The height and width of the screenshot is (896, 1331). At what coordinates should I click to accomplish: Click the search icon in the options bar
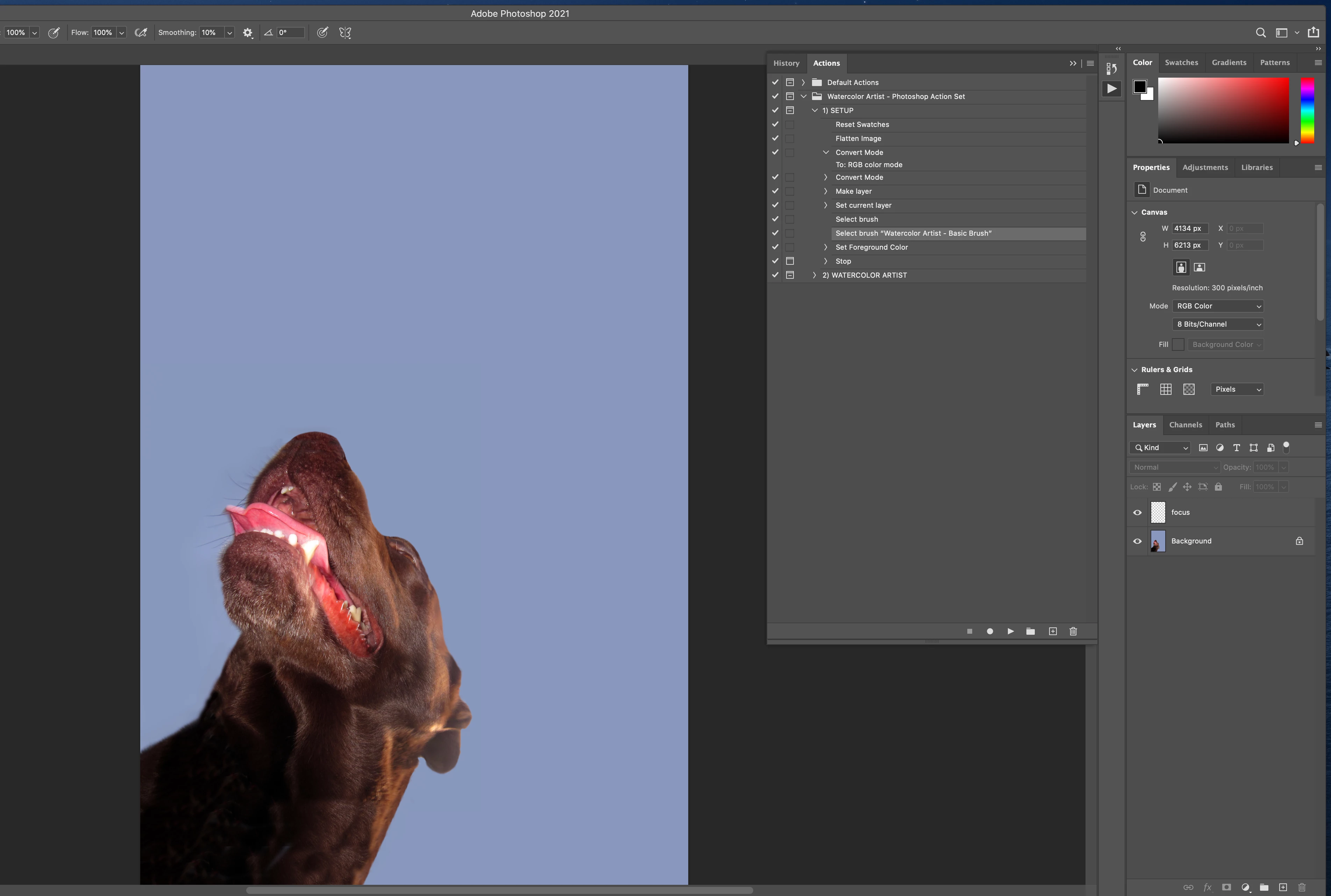click(1260, 33)
